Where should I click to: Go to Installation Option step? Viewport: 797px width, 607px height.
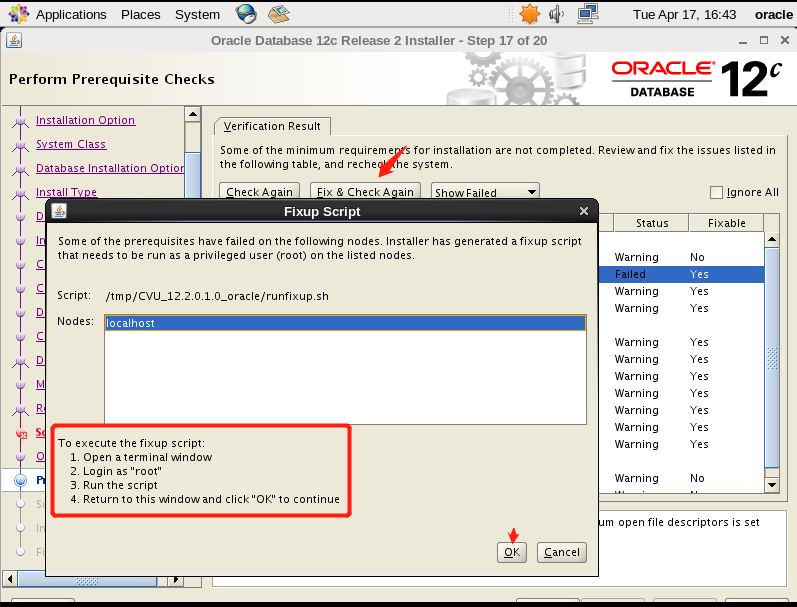85,120
